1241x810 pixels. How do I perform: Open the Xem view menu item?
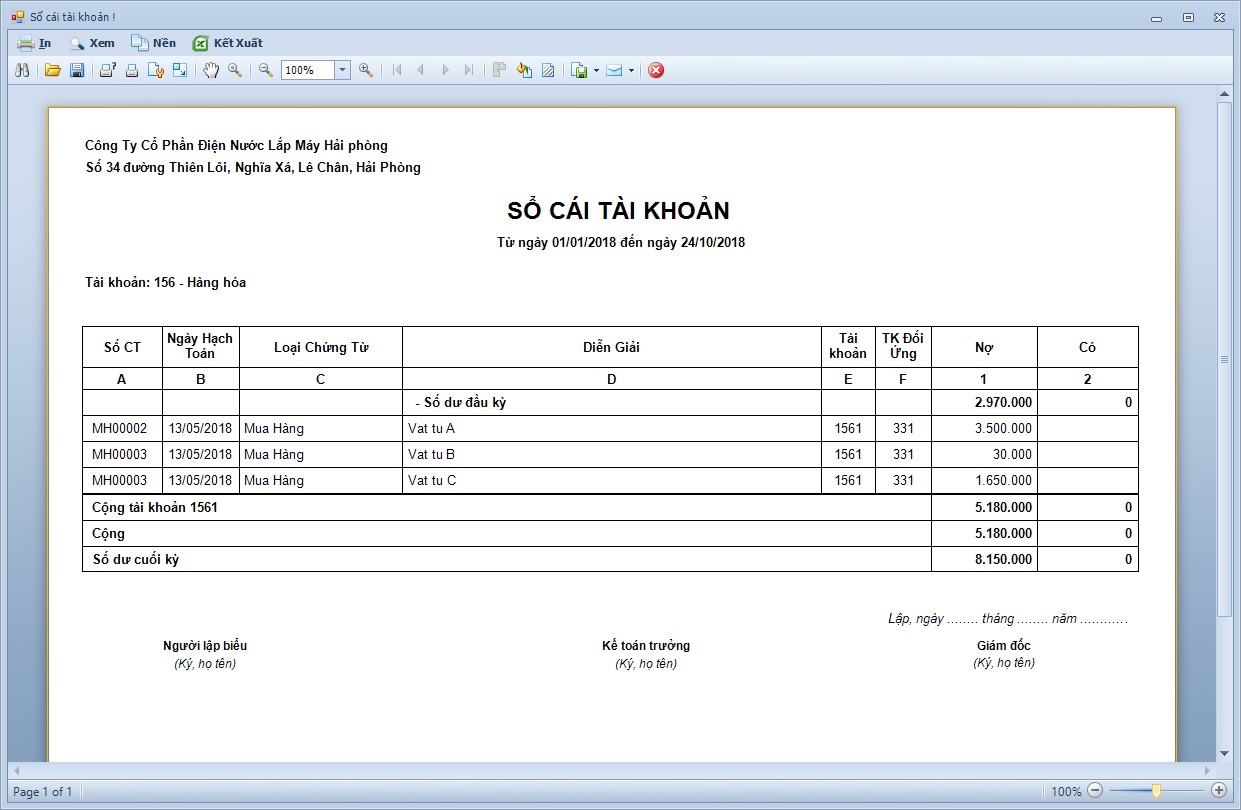pos(92,43)
